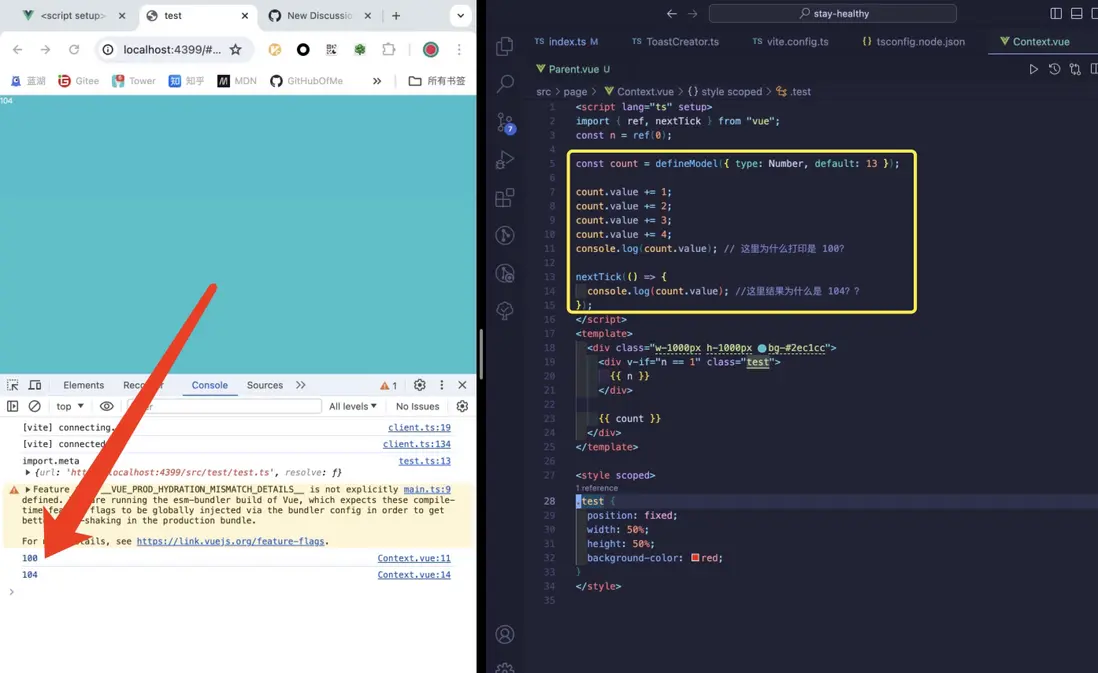Image resolution: width=1098 pixels, height=673 pixels.
Task: Expand the Vue feature flag warning message
Action: click(x=28, y=490)
